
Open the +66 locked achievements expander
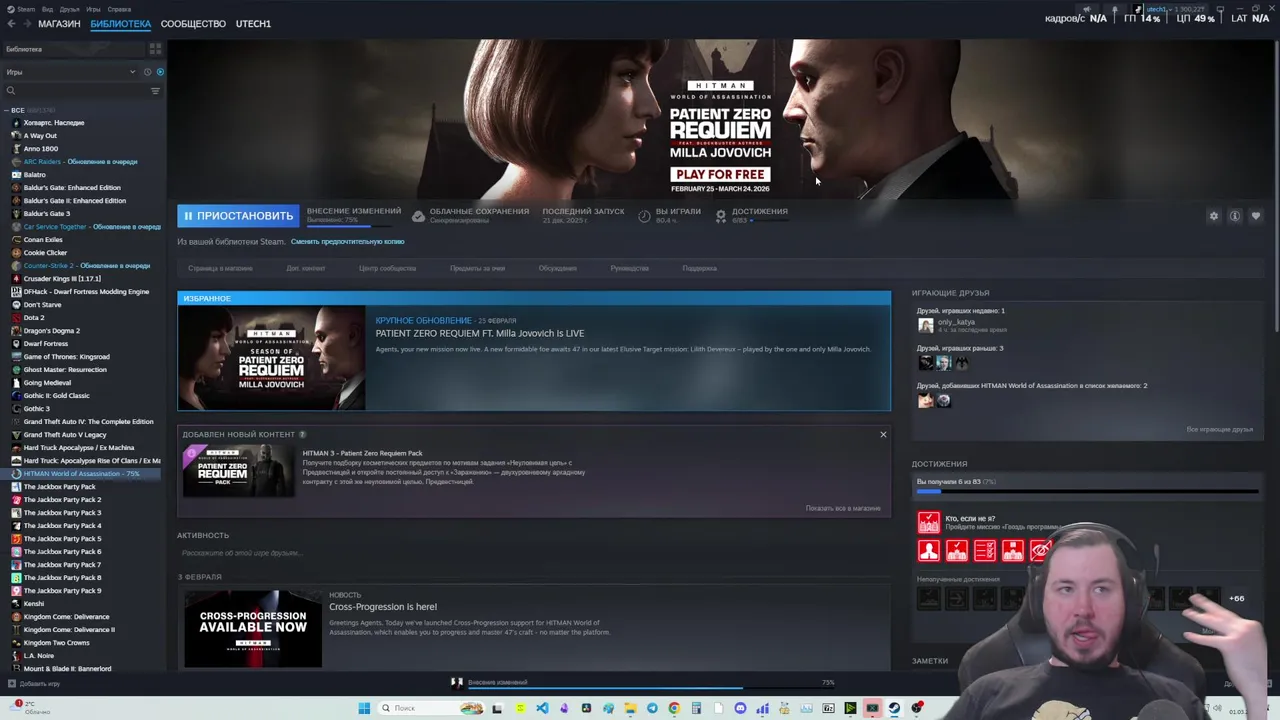point(1237,599)
